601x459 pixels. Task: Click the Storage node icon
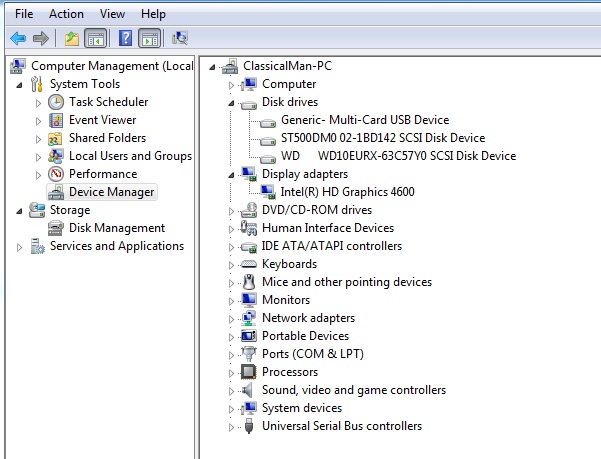pos(37,210)
